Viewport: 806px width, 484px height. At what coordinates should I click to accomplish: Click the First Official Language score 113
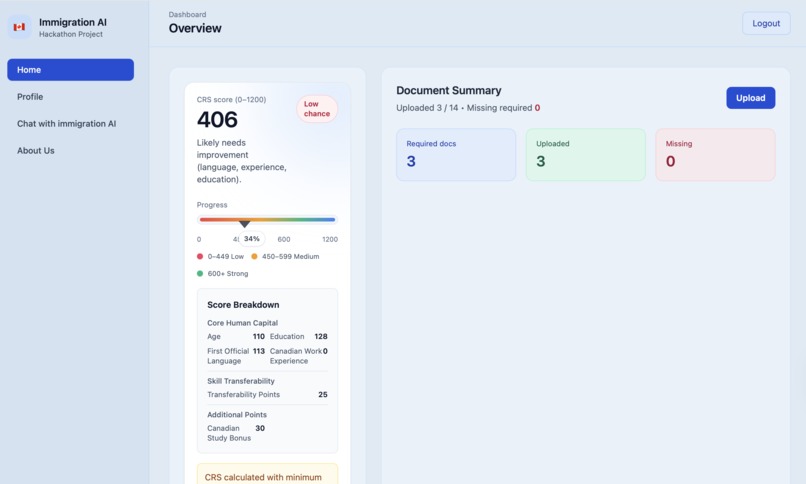click(259, 351)
